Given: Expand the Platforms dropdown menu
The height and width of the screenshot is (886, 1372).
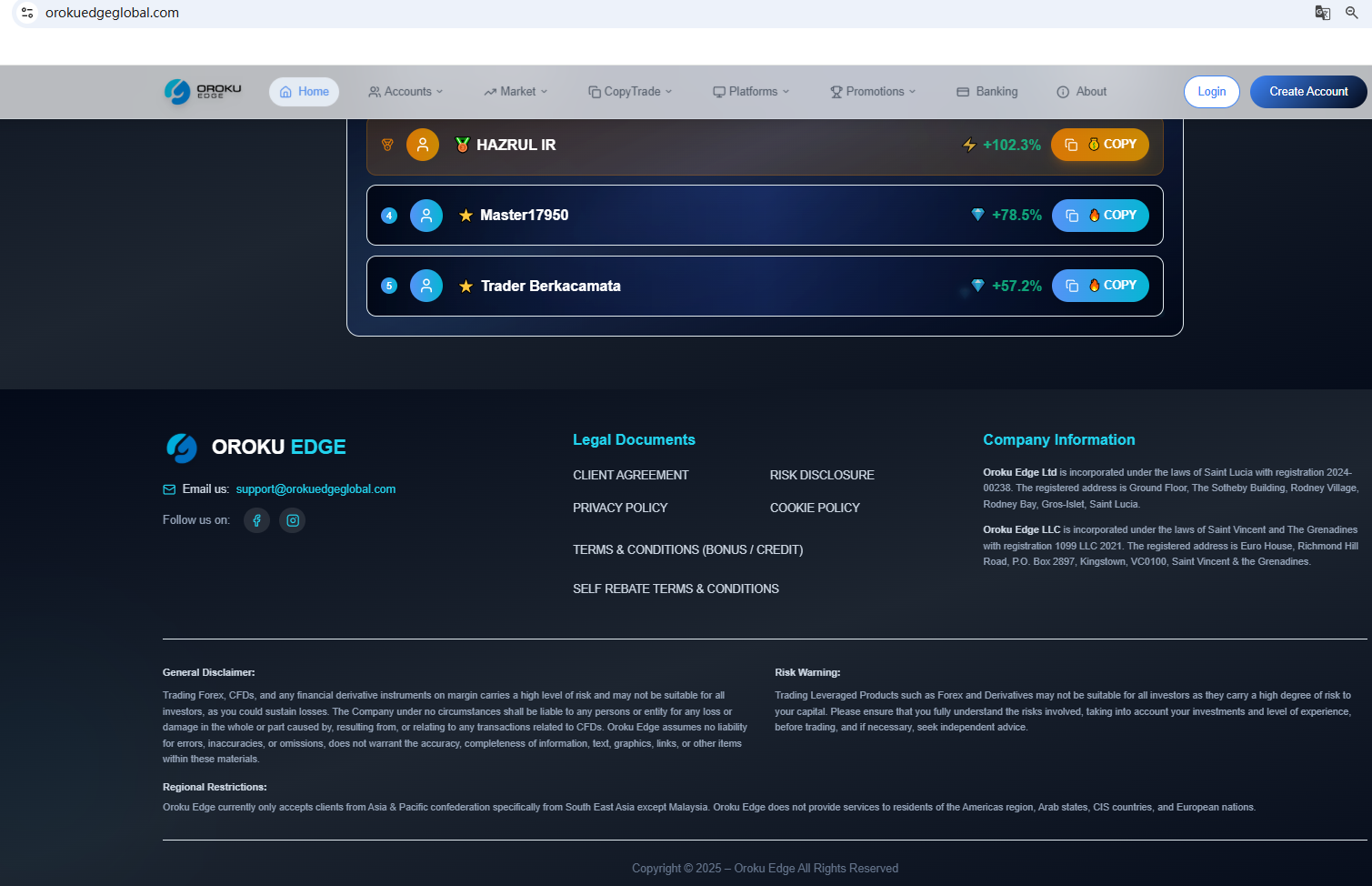Looking at the screenshot, I should (x=750, y=91).
